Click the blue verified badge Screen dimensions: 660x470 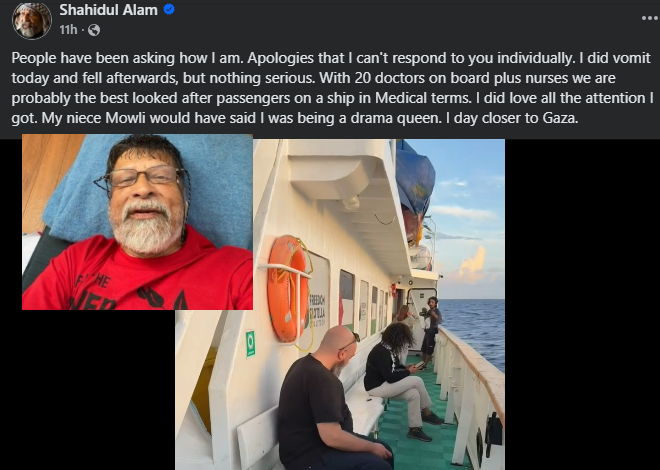coord(169,9)
